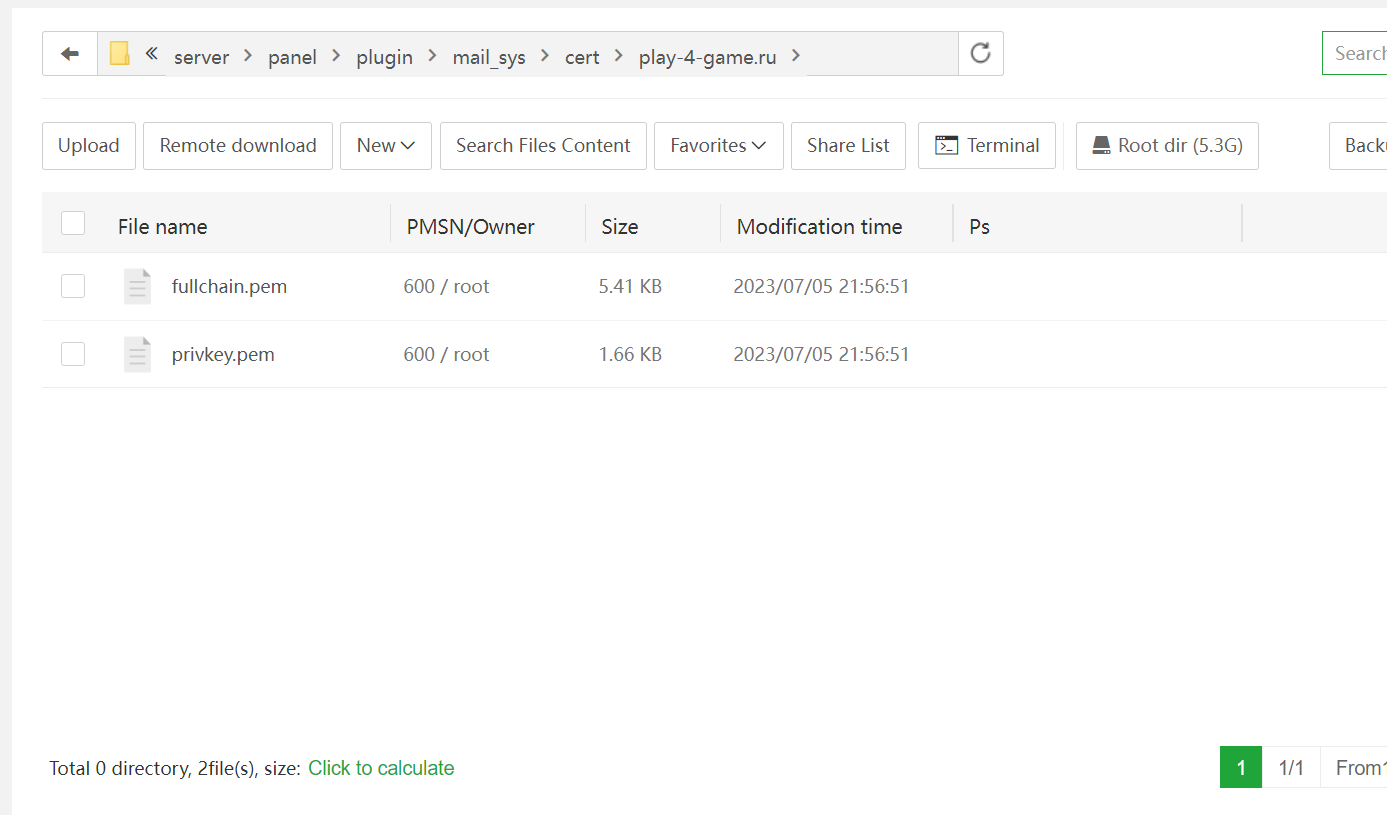Screen dimensions: 1387x837
Task: Click the Remote download button
Action: point(238,146)
